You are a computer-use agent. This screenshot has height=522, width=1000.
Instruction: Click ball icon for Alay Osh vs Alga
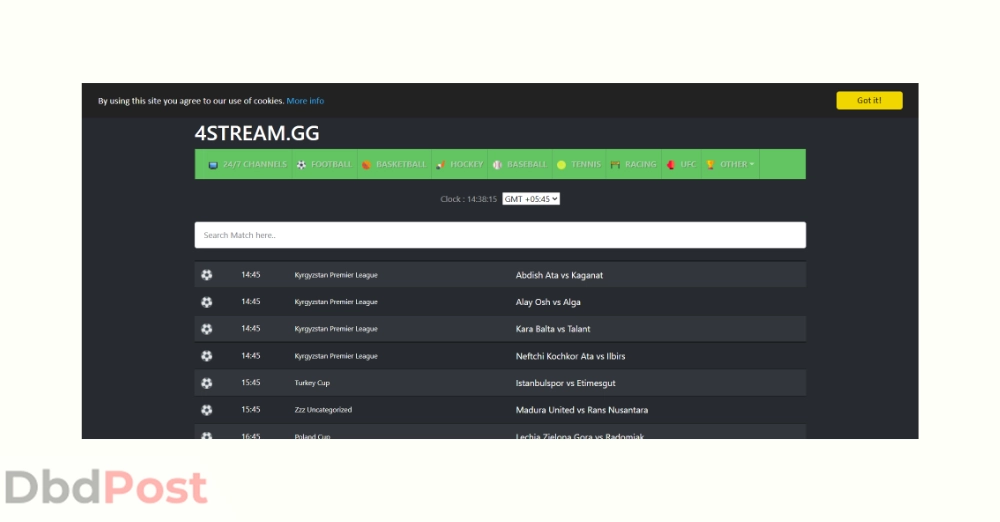click(207, 302)
